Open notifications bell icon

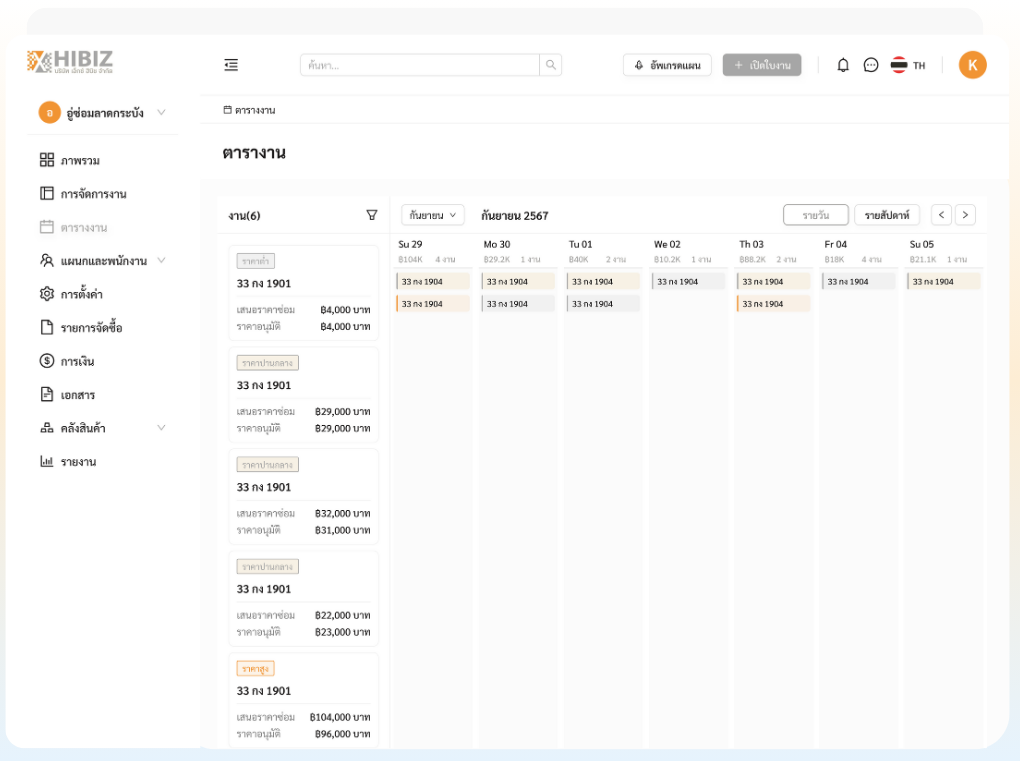click(x=843, y=65)
